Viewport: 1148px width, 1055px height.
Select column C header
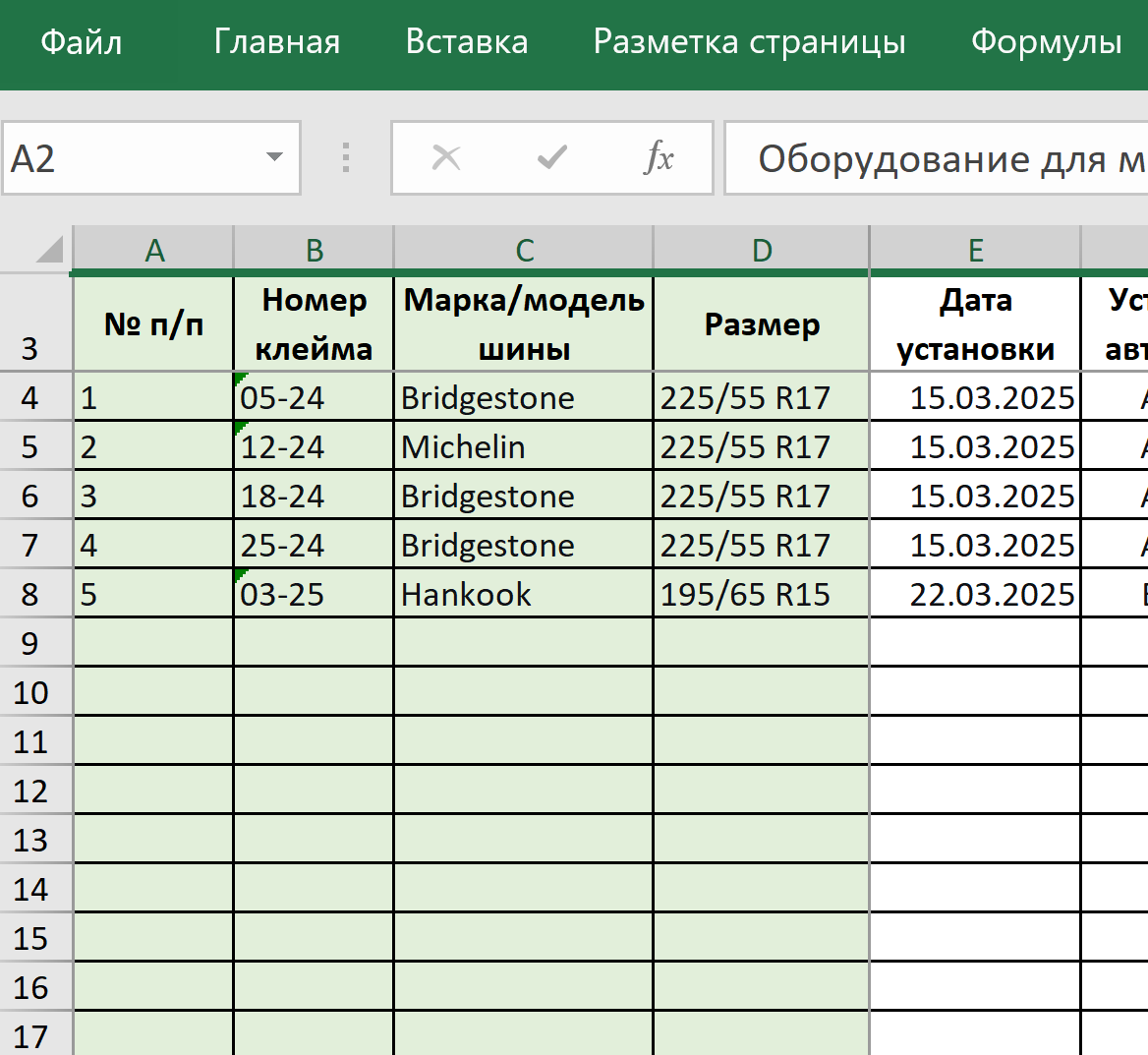point(523,249)
